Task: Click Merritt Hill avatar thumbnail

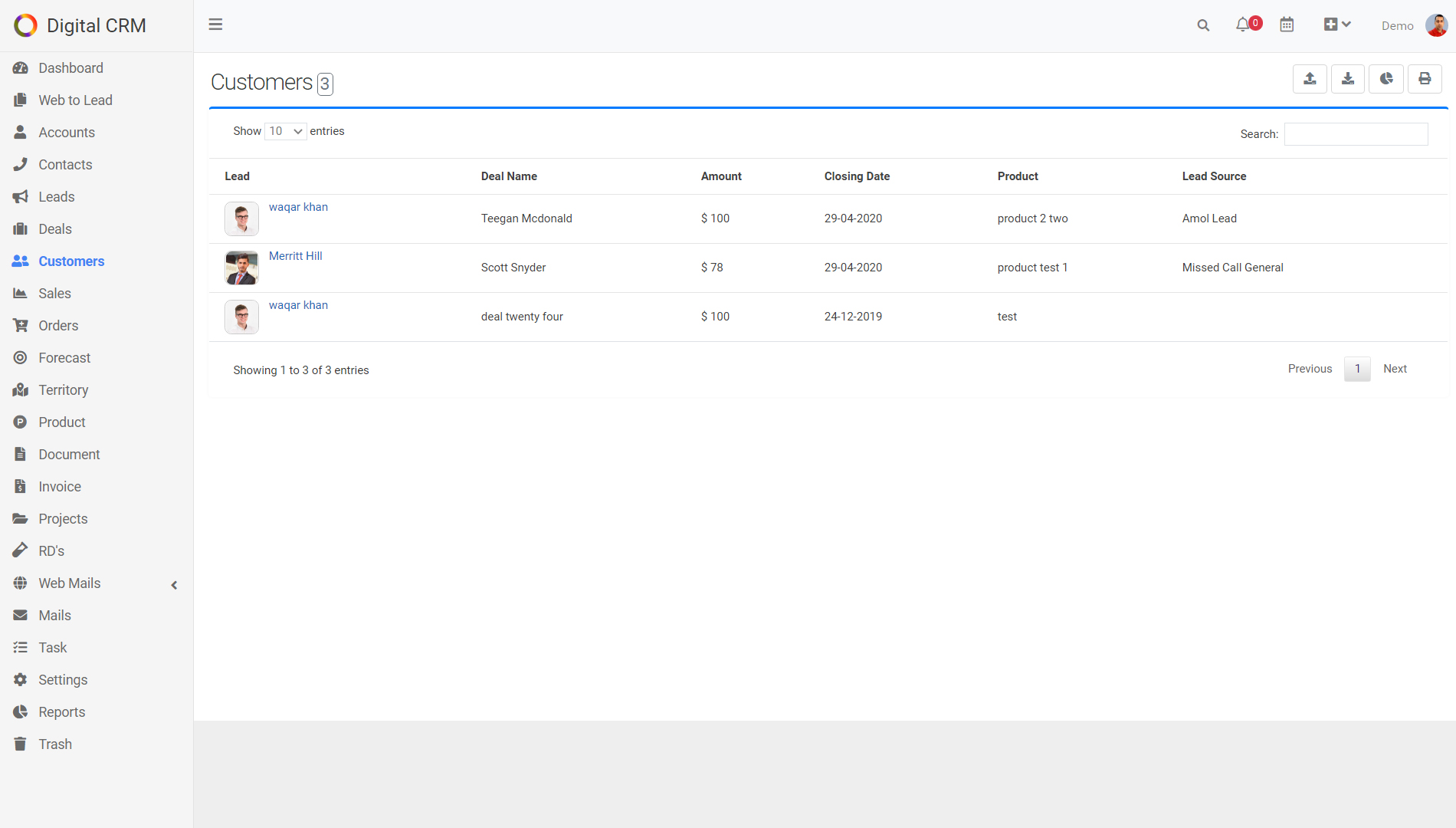Action: (x=241, y=268)
